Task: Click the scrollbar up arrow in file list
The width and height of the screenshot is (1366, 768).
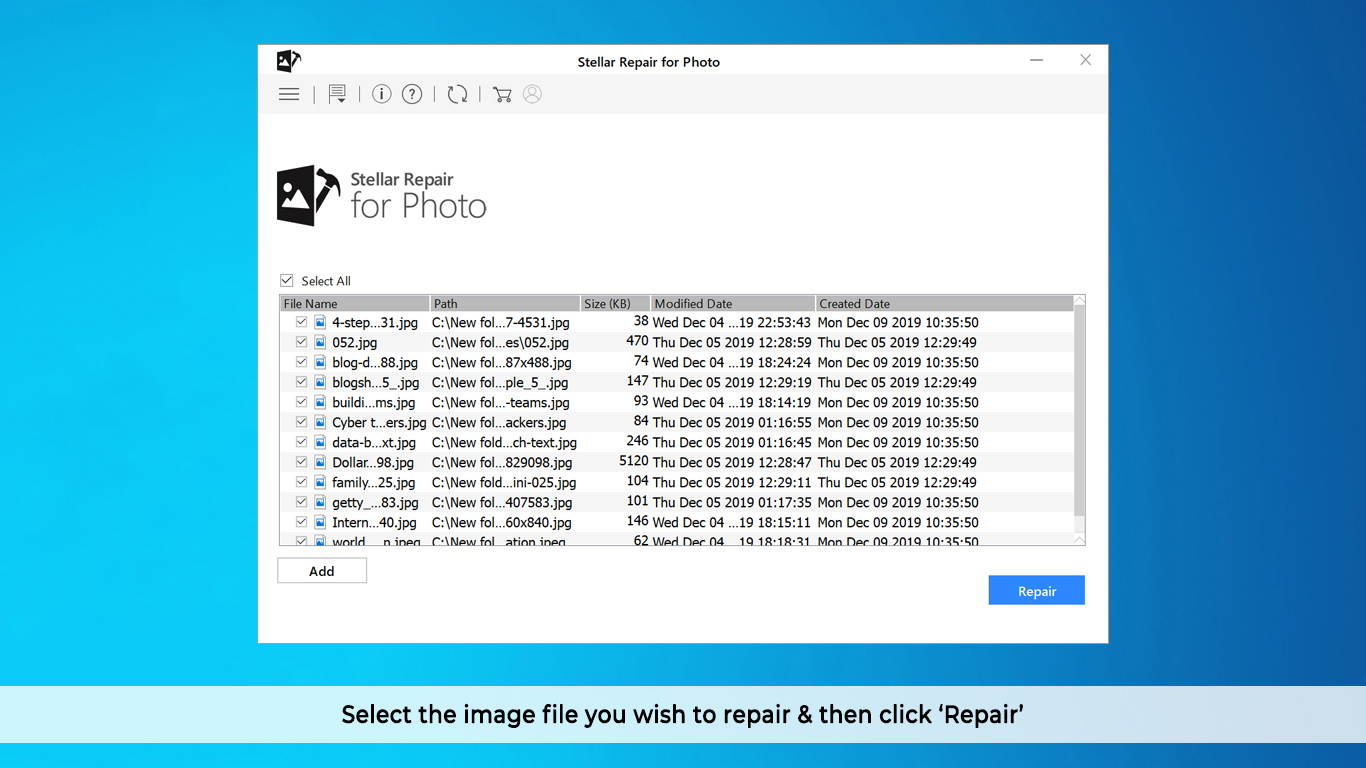Action: click(x=1079, y=301)
